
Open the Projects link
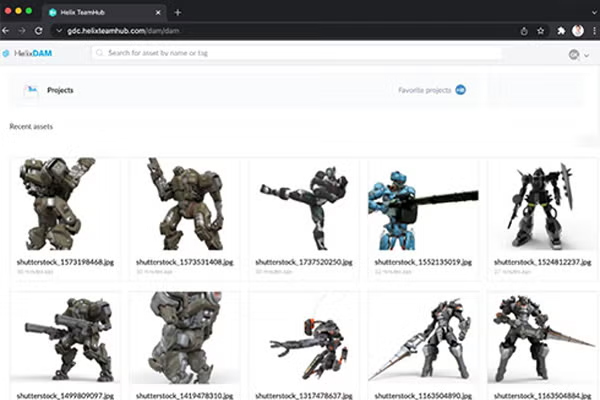pyautogui.click(x=60, y=90)
